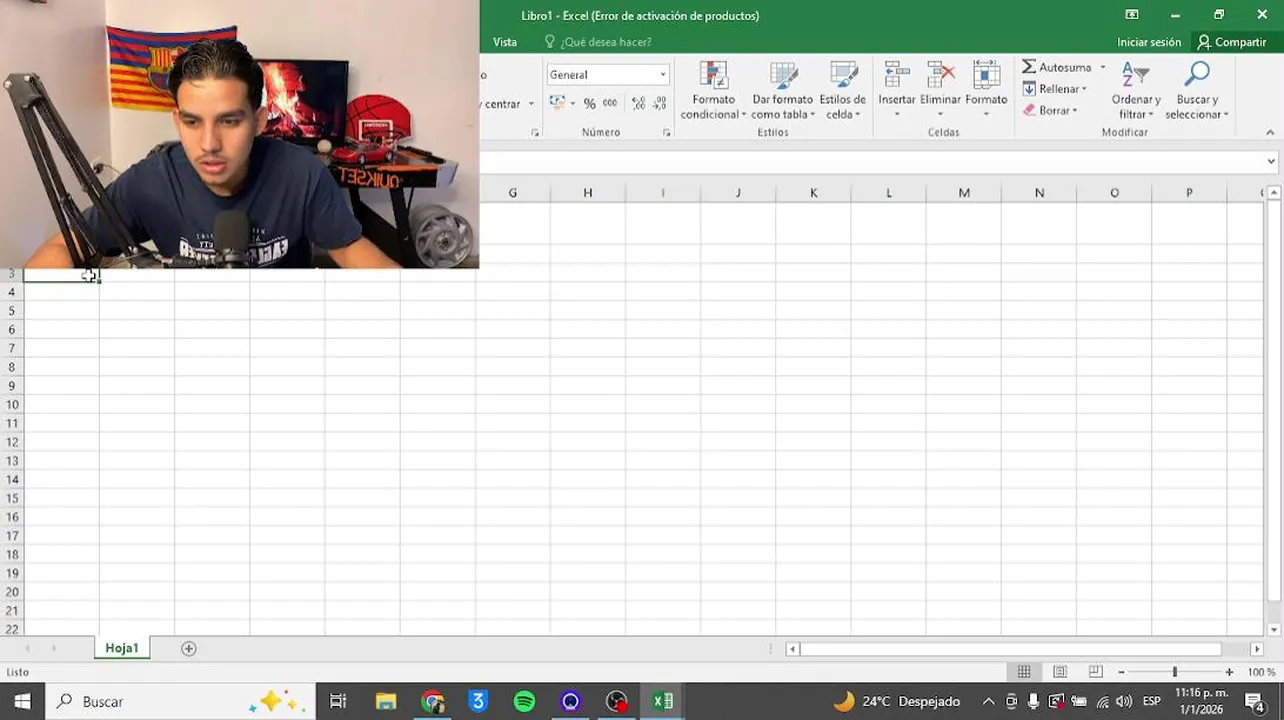The height and width of the screenshot is (720, 1284).
Task: Expand the y centrar merge dropdown arrow
Action: click(531, 104)
